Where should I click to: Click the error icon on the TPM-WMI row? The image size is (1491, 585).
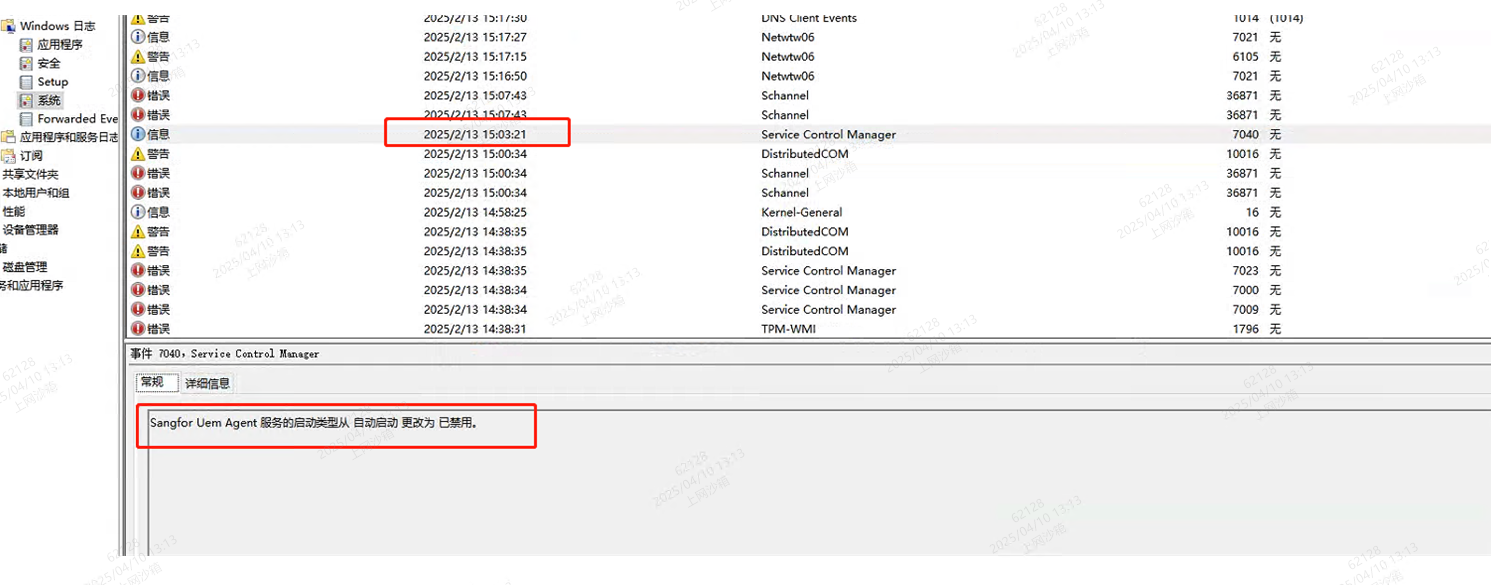click(x=138, y=329)
